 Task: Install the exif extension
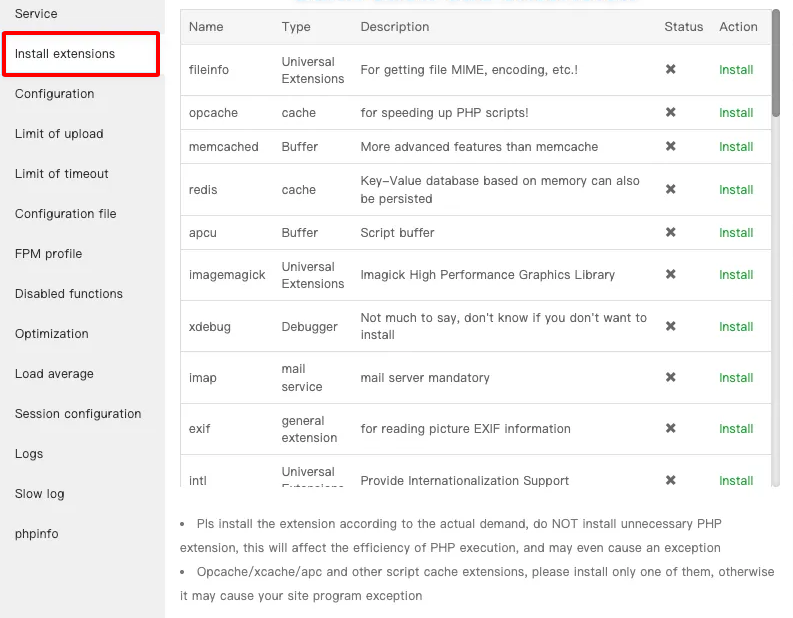(x=736, y=429)
